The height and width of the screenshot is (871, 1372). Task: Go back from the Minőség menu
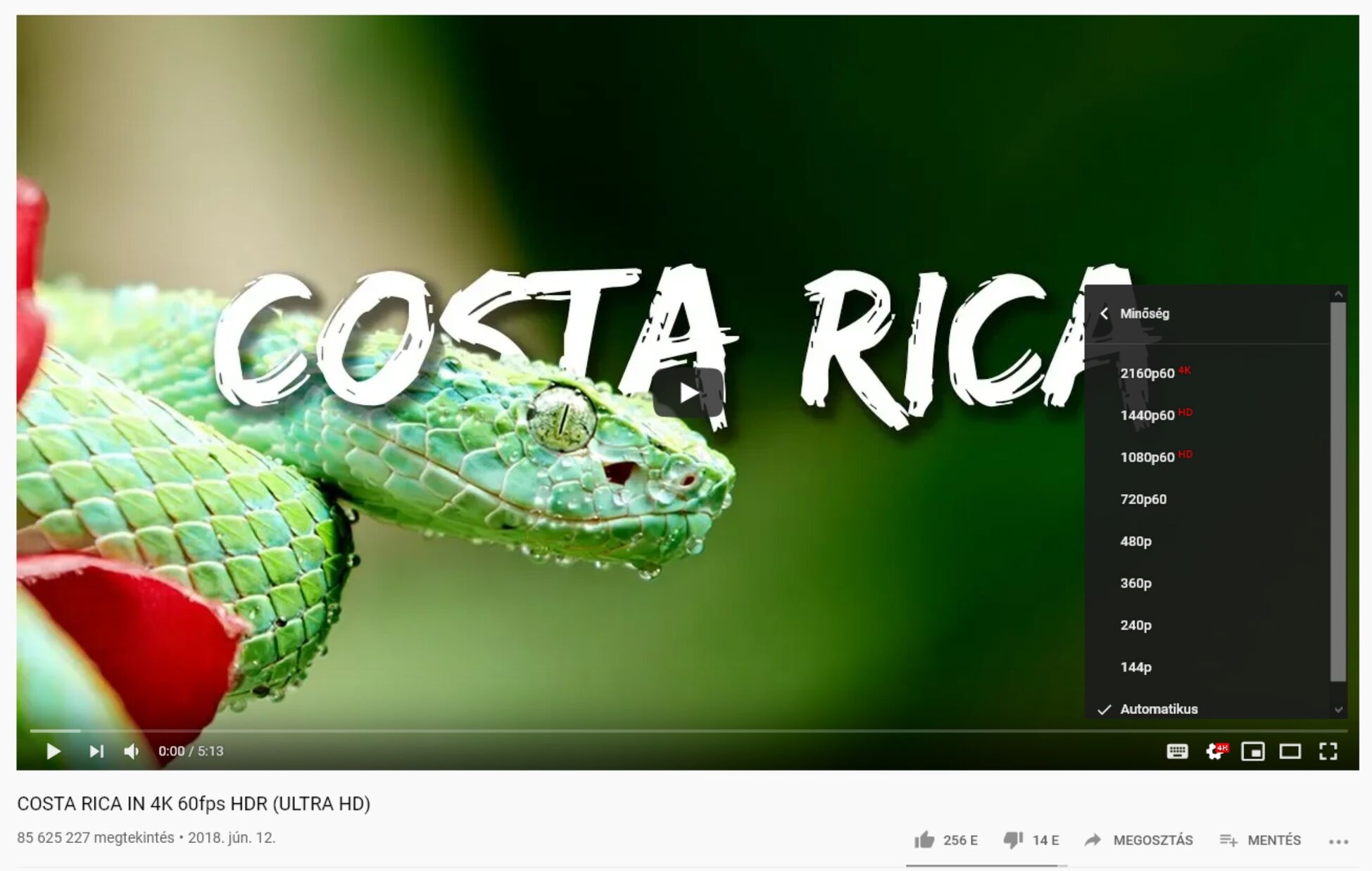(1104, 313)
